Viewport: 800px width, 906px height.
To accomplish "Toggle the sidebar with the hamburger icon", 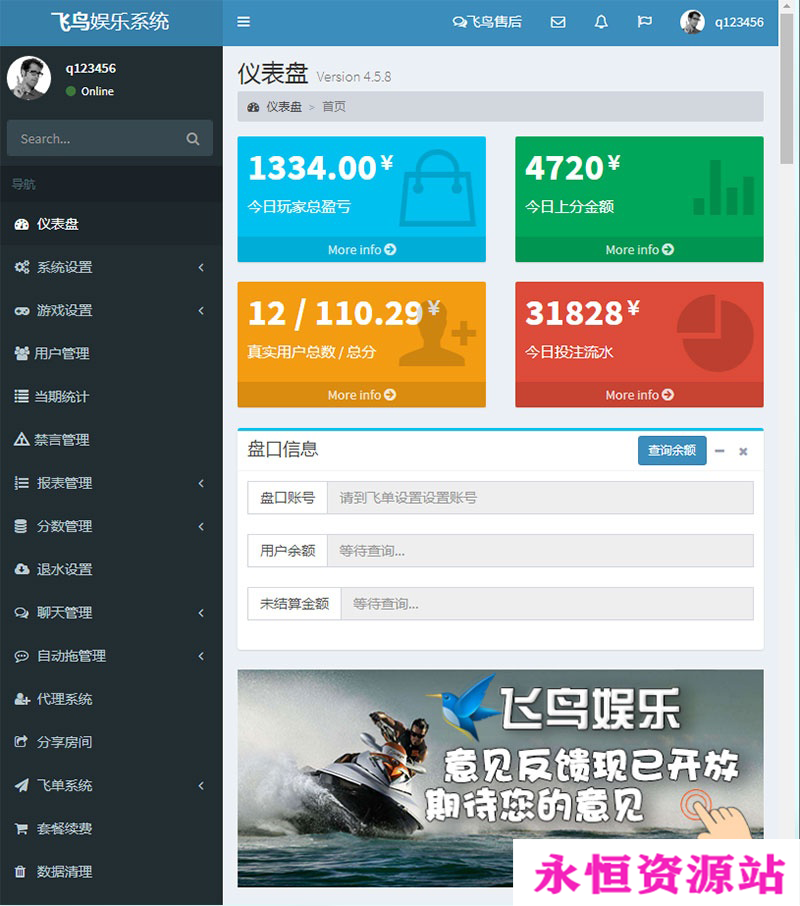I will (241, 22).
